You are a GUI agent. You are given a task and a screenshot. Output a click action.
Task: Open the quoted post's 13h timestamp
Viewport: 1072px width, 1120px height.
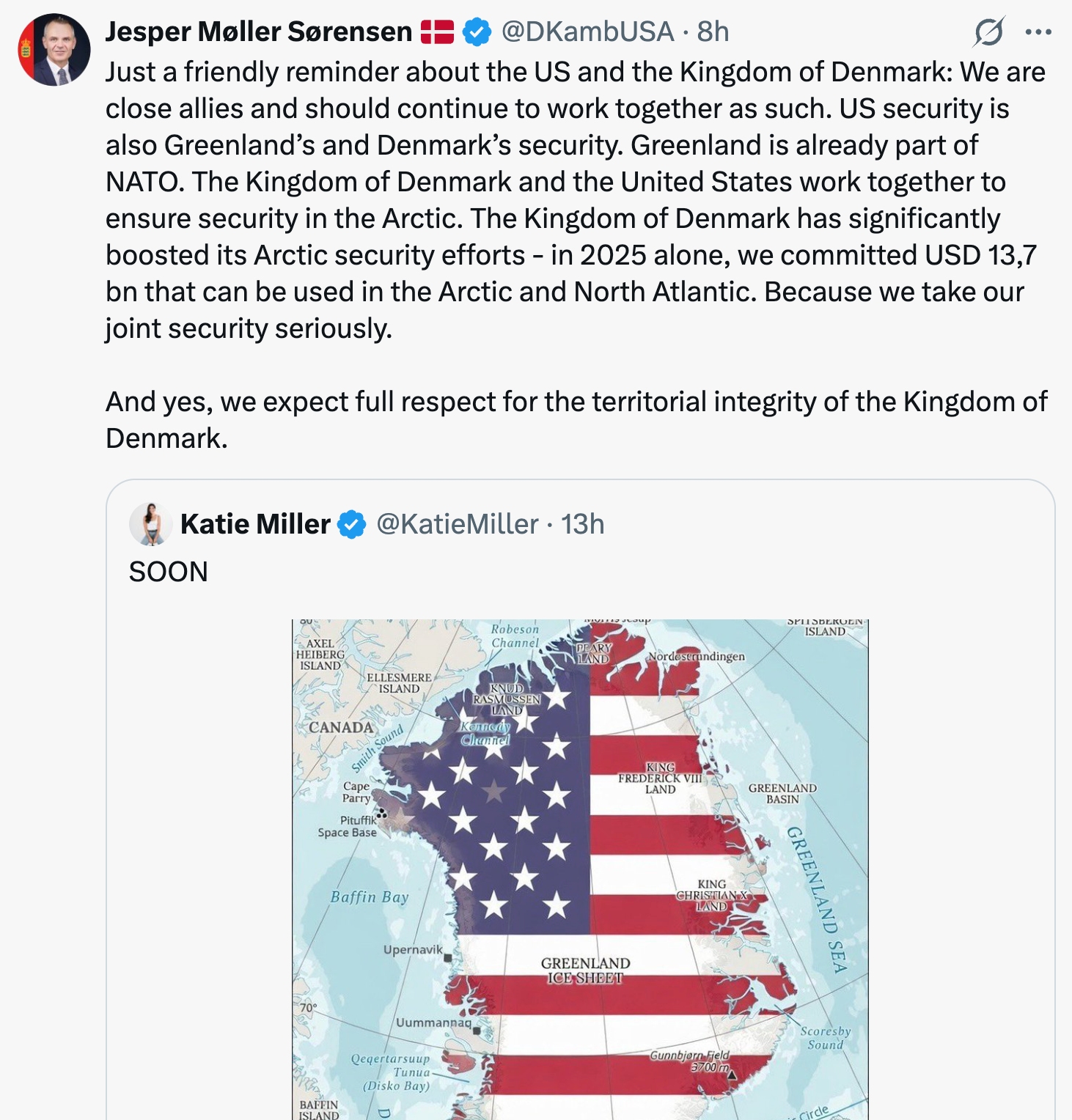coord(583,524)
